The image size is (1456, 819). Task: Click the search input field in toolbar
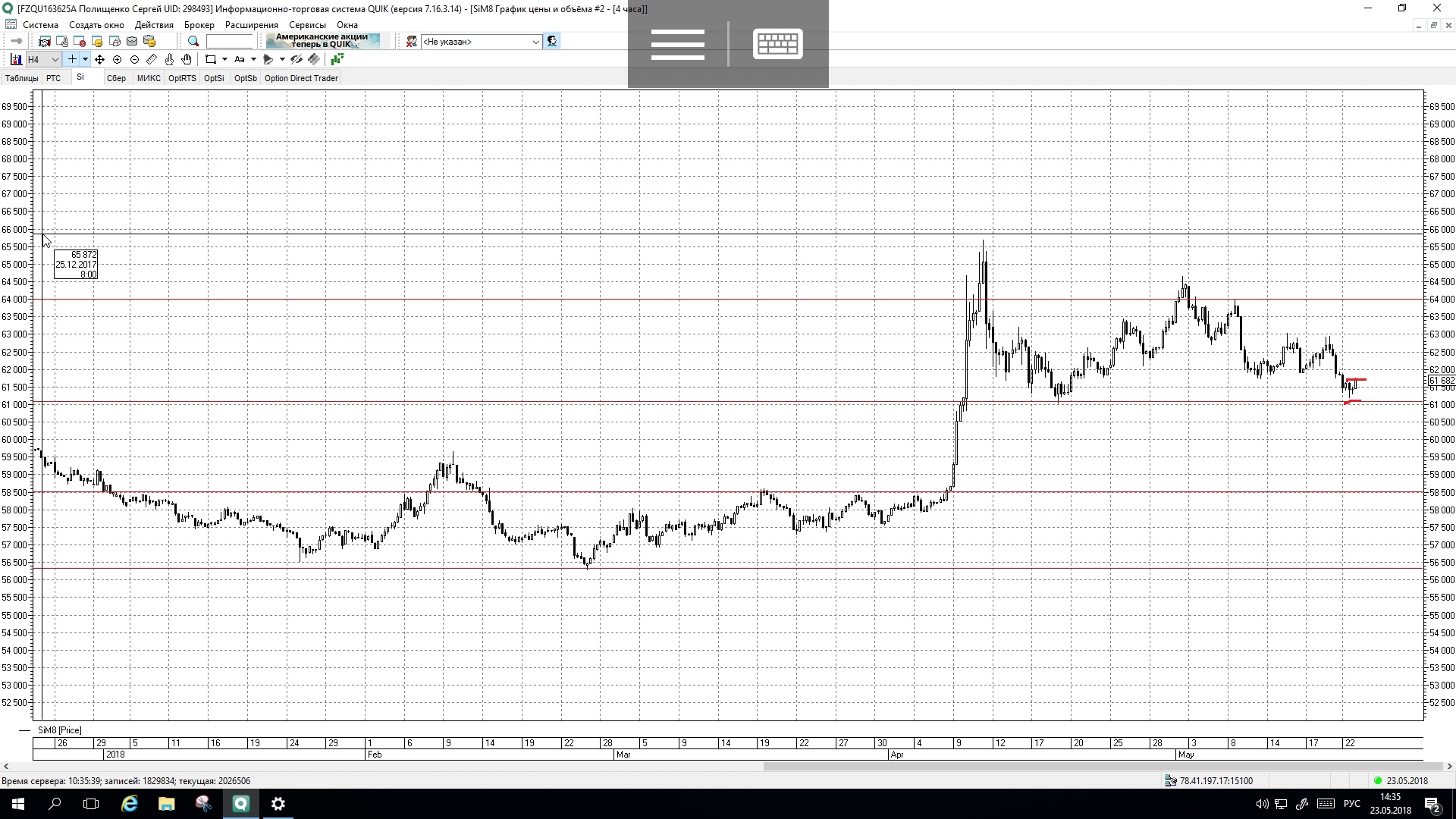[x=230, y=42]
